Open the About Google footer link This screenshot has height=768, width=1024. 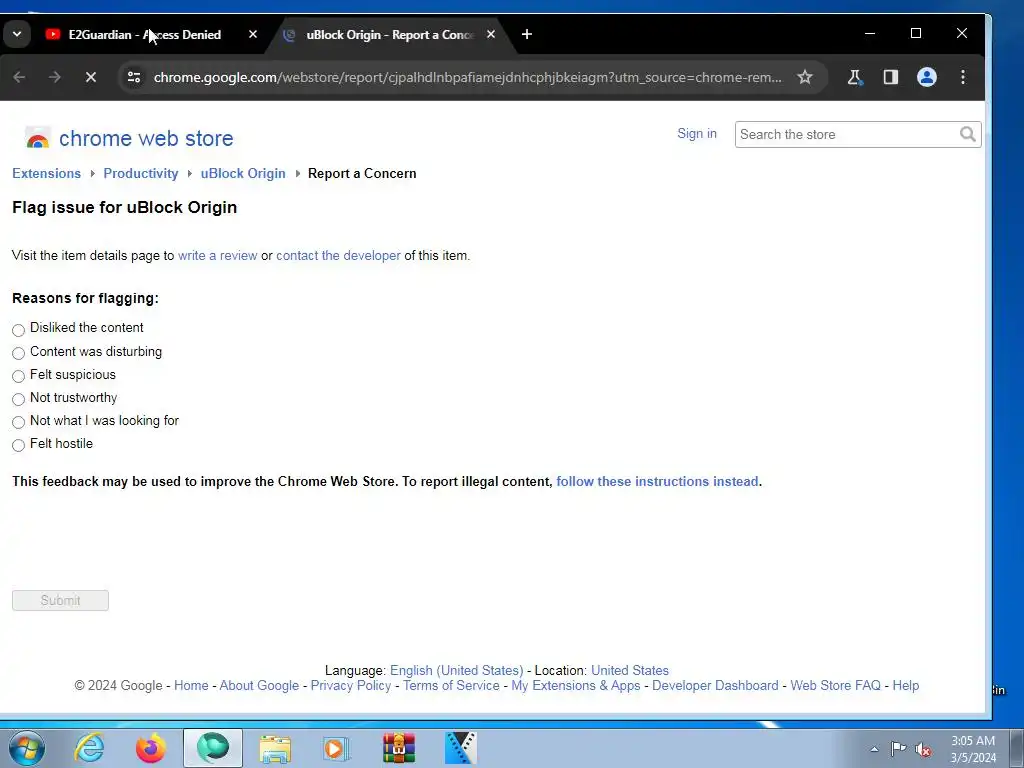coord(259,686)
